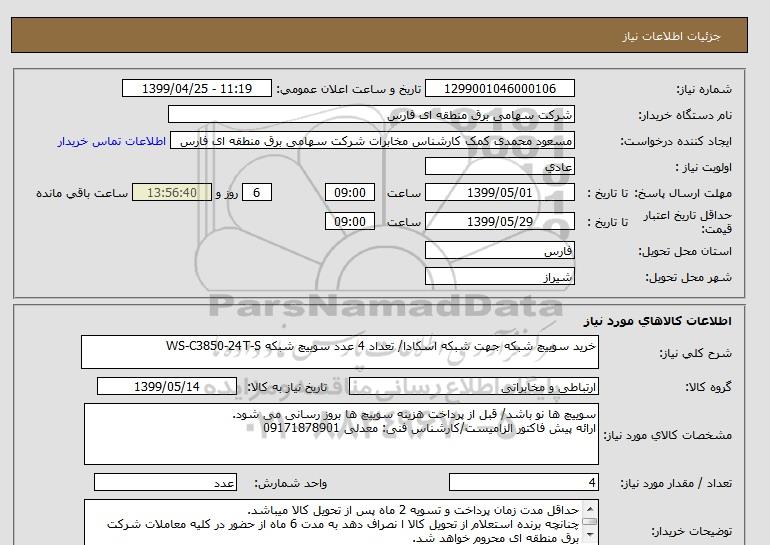Click label شماره نیاز

pyautogui.click(x=704, y=89)
